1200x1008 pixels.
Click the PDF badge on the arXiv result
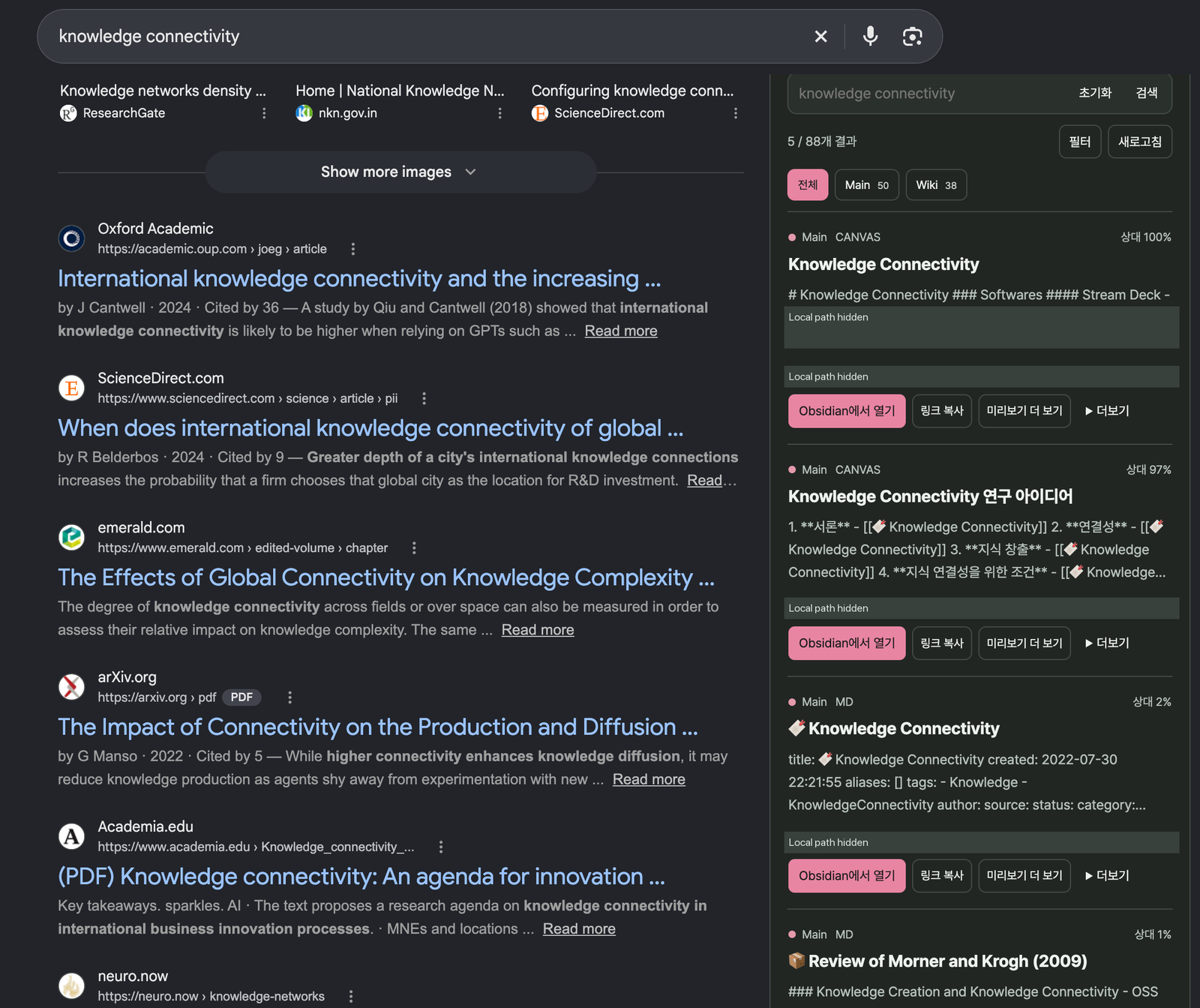[241, 697]
